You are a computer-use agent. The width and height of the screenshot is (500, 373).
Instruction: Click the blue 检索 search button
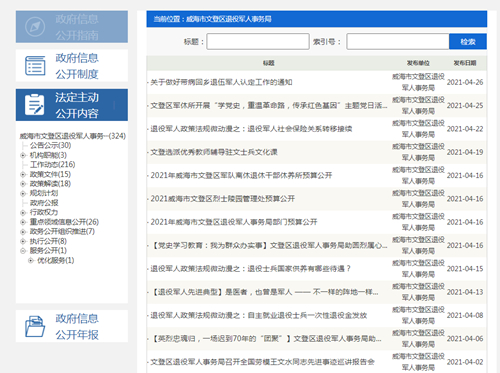coord(468,42)
